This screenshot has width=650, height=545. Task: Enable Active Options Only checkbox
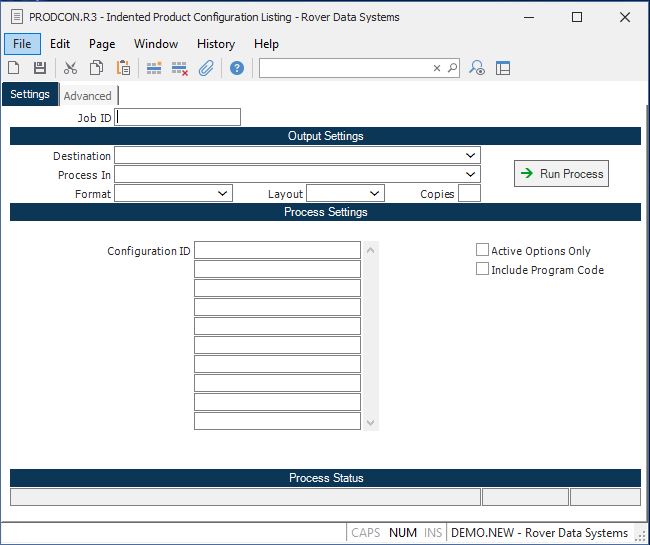[483, 251]
